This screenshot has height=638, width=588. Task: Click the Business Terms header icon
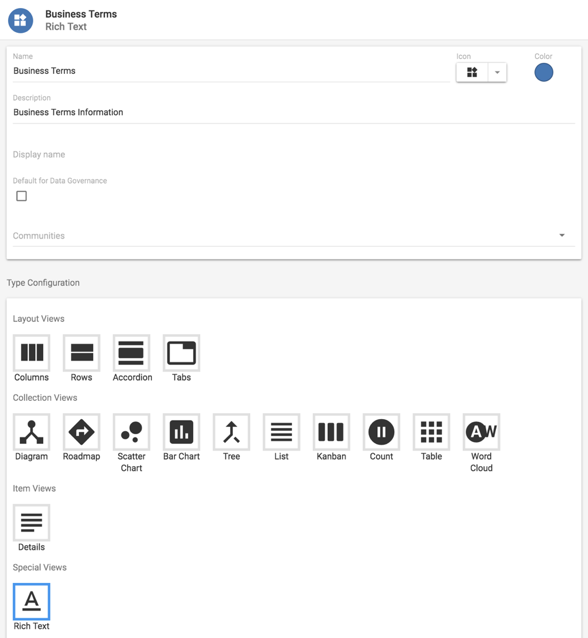coord(20,20)
